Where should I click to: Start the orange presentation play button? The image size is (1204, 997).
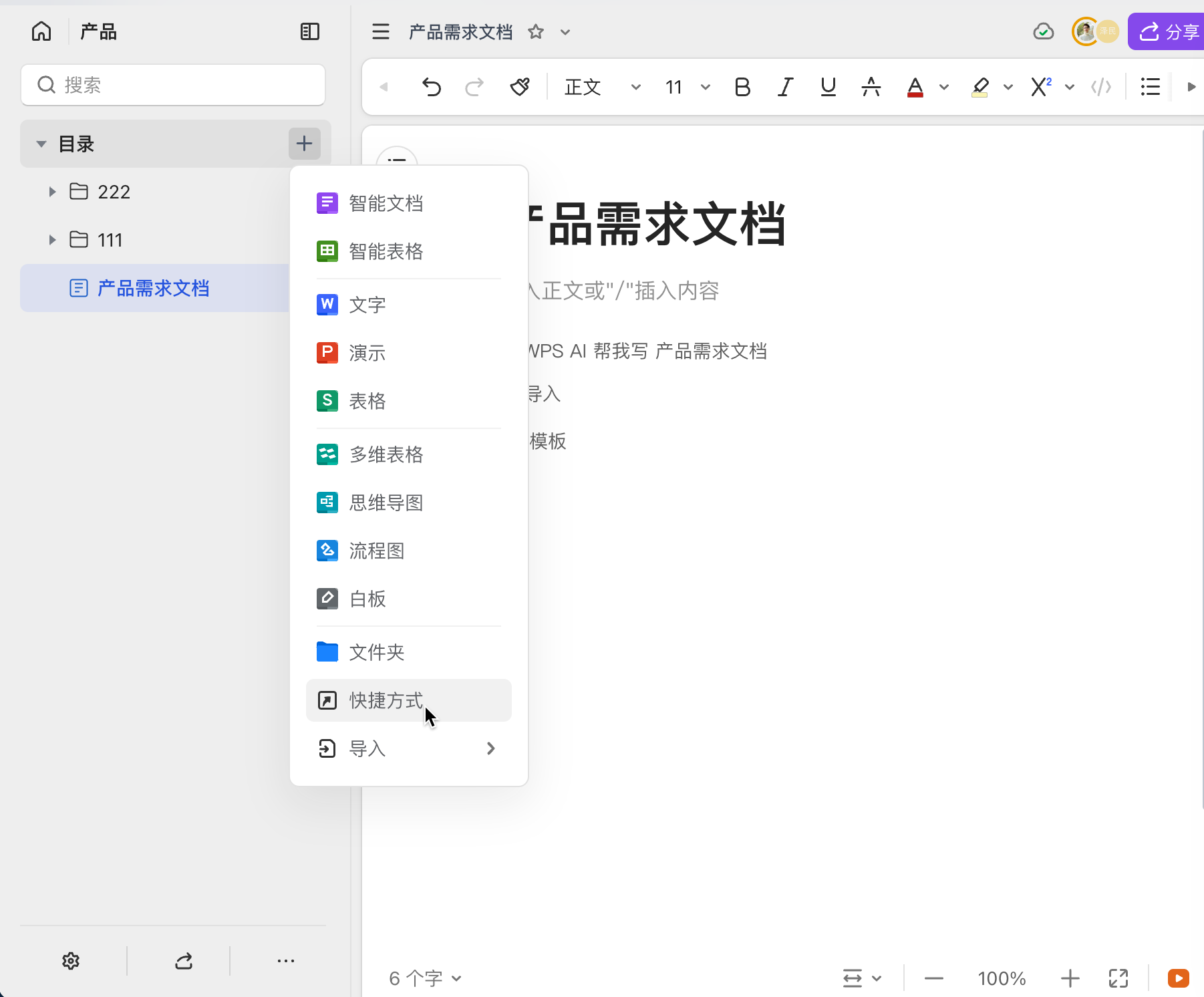pyautogui.click(x=1179, y=978)
